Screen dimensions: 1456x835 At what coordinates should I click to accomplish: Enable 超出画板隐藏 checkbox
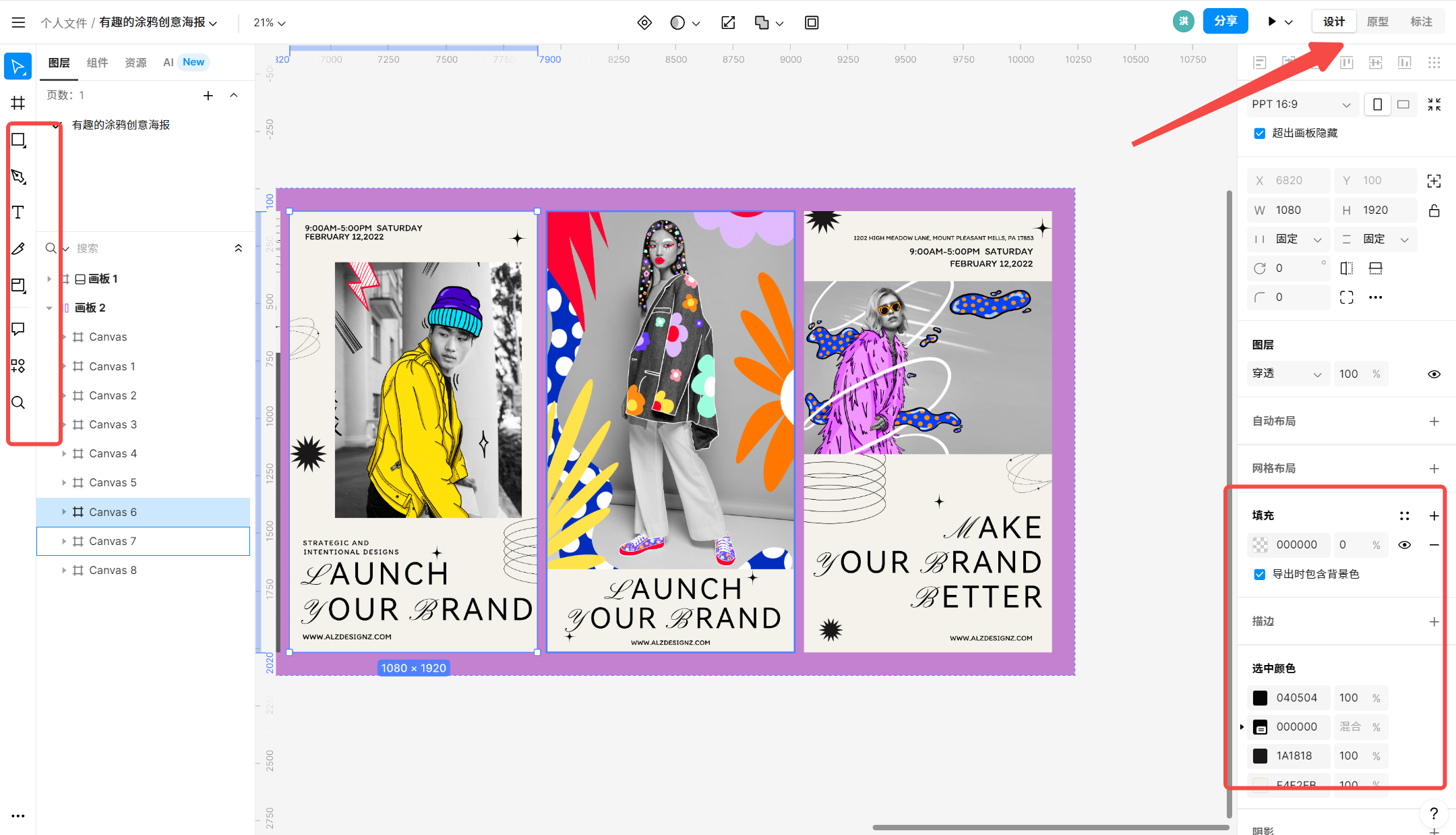tap(1260, 133)
